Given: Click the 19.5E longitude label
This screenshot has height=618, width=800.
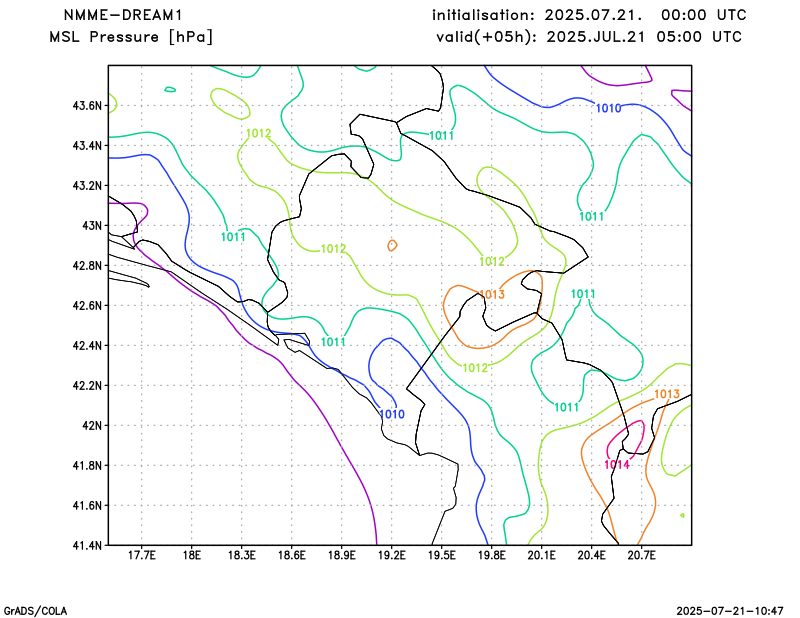Looking at the screenshot, I should (441, 555).
